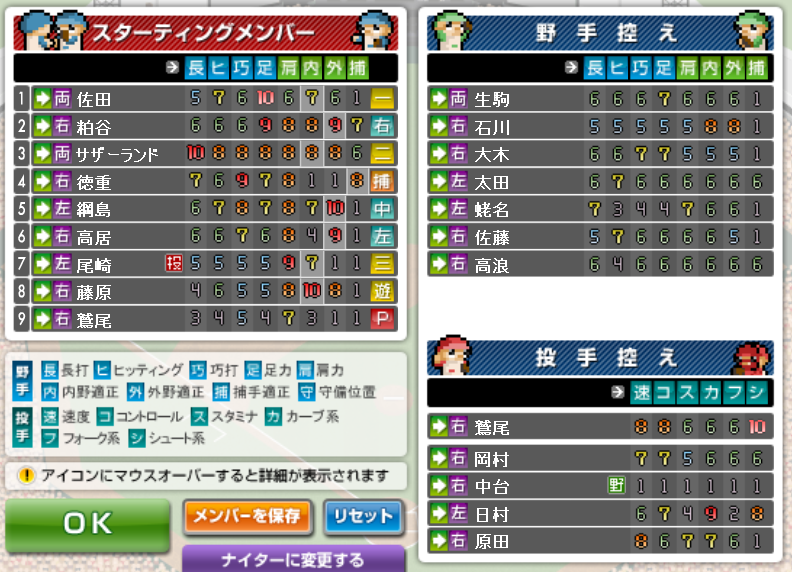
Task: Click the 長 long-hit header icon in starting members
Action: [195, 68]
